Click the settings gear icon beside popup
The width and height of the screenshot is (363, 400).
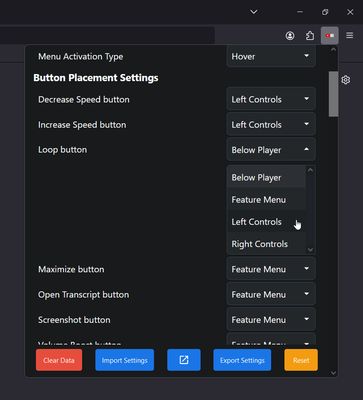(346, 80)
